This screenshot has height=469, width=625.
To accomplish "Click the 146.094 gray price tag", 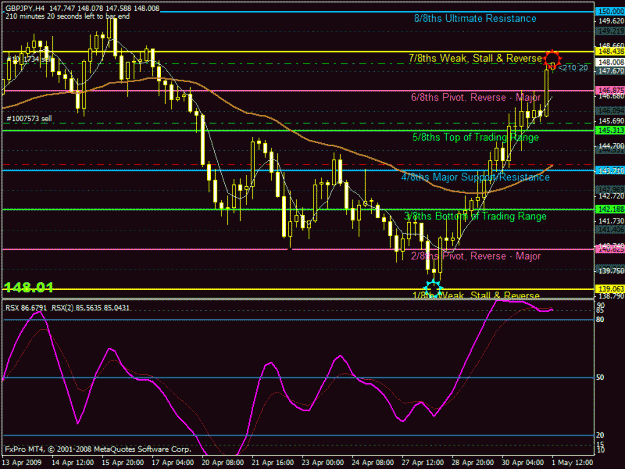I will 610,110.
